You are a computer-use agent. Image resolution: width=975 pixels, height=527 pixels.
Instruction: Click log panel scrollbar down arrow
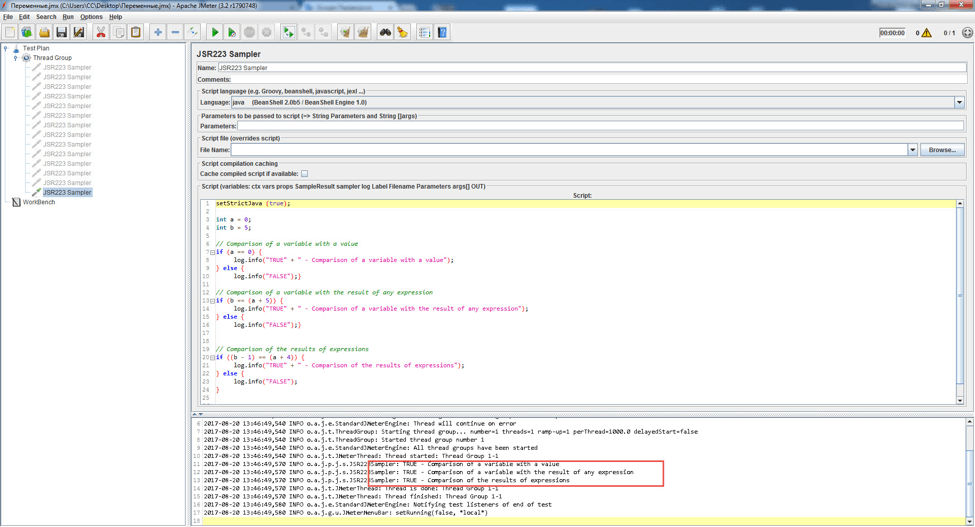[969, 521]
